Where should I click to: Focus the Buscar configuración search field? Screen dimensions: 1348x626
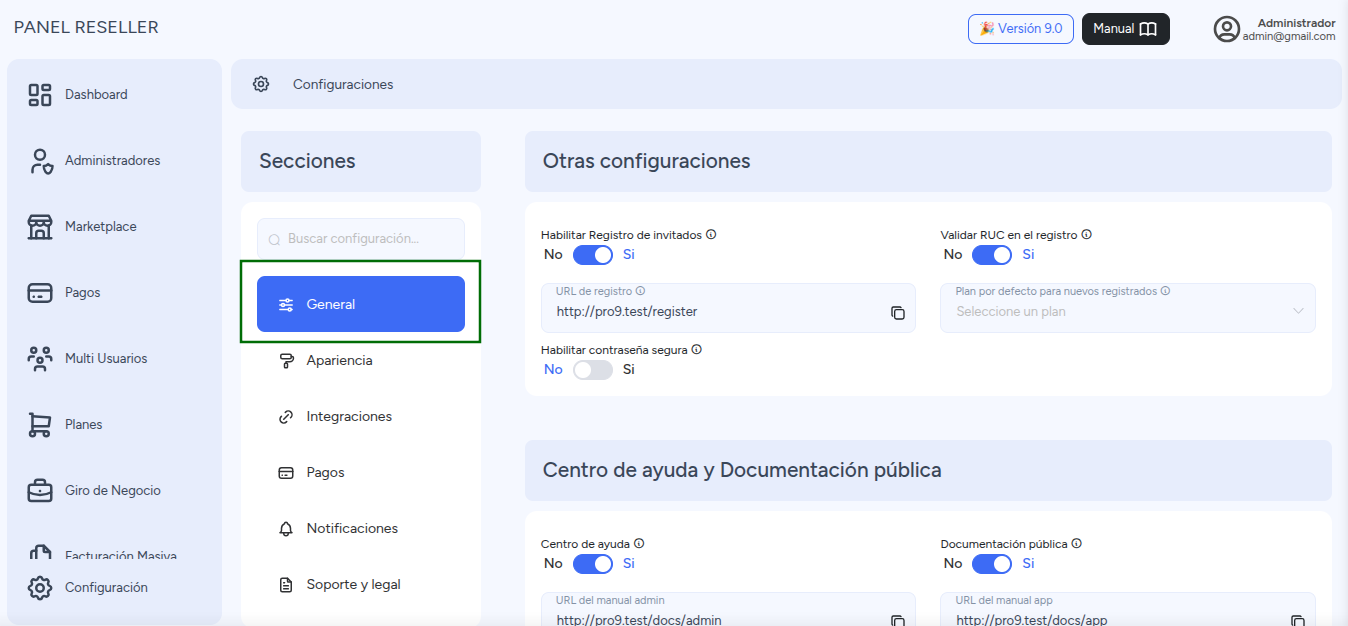pyautogui.click(x=361, y=239)
